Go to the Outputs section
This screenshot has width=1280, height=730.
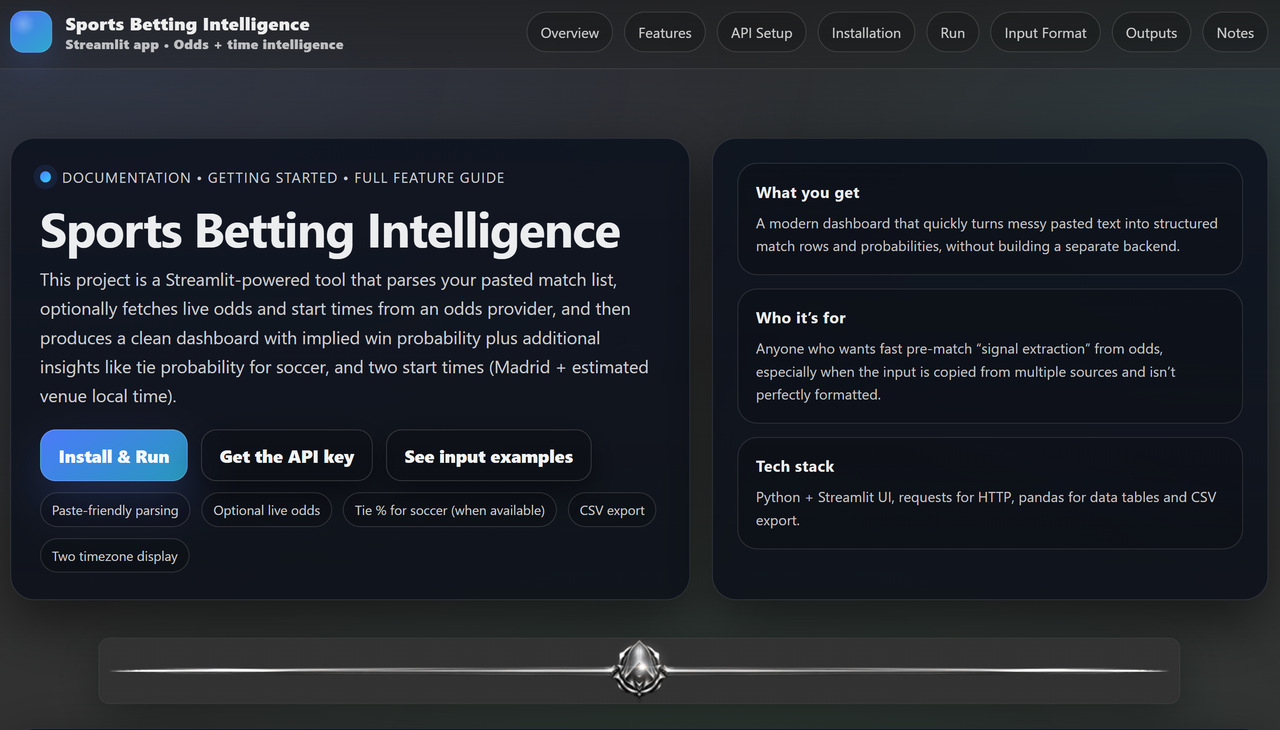[x=1151, y=33]
